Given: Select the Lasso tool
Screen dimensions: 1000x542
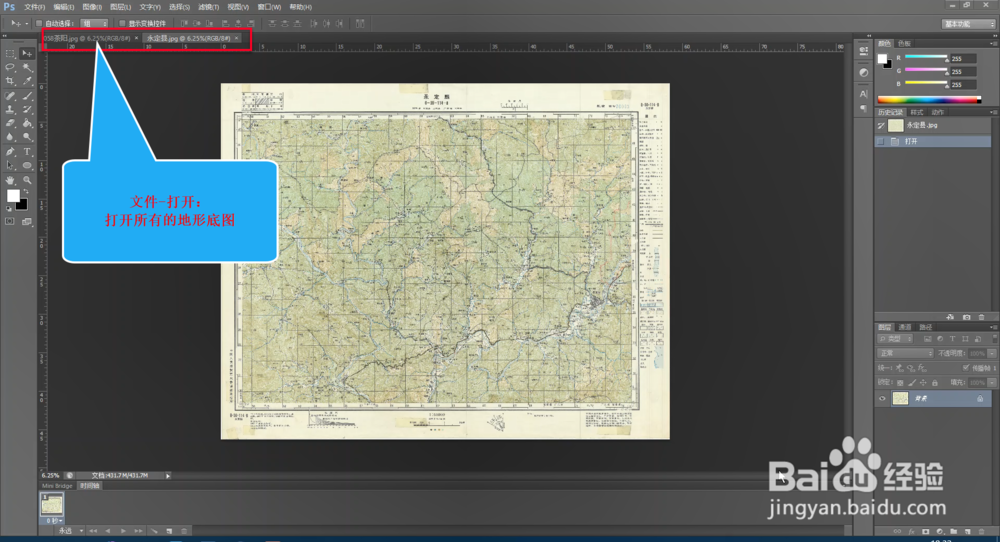Looking at the screenshot, I should point(10,67).
